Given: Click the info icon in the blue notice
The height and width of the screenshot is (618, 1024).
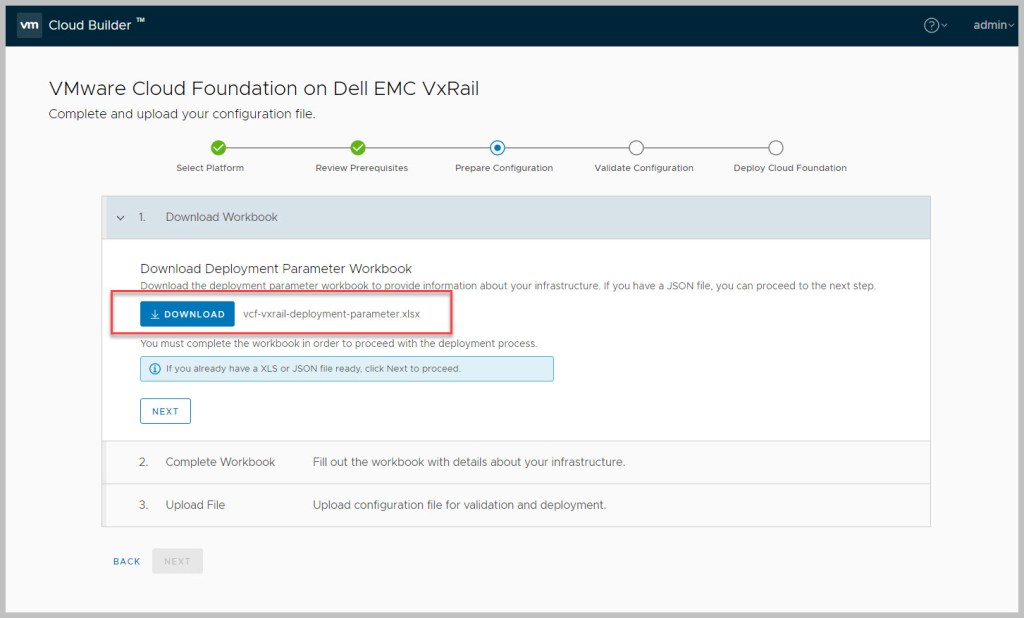Looking at the screenshot, I should click(155, 368).
